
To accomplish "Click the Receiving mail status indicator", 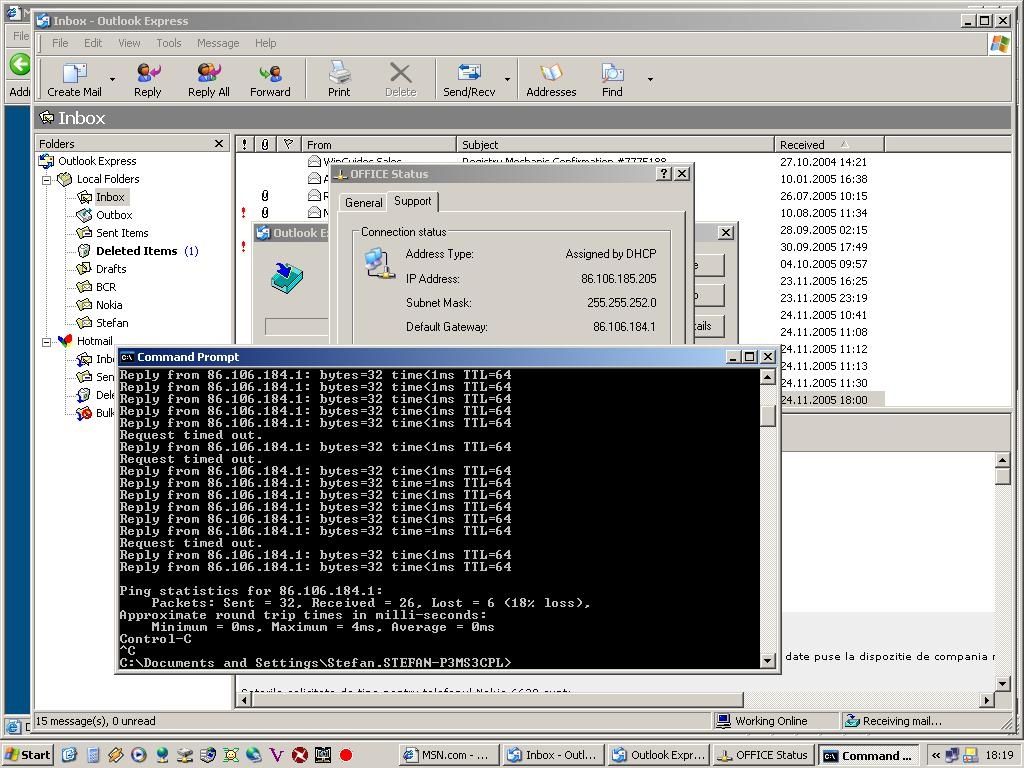I will [893, 721].
